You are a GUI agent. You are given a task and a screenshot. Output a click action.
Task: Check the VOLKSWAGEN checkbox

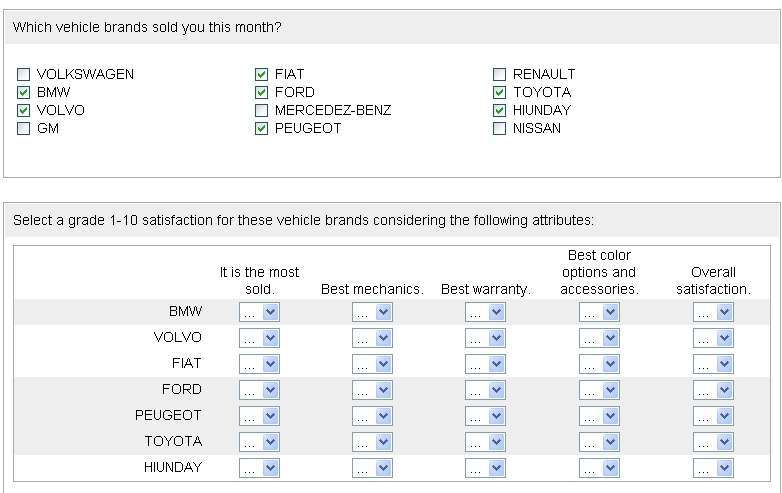tap(23, 74)
